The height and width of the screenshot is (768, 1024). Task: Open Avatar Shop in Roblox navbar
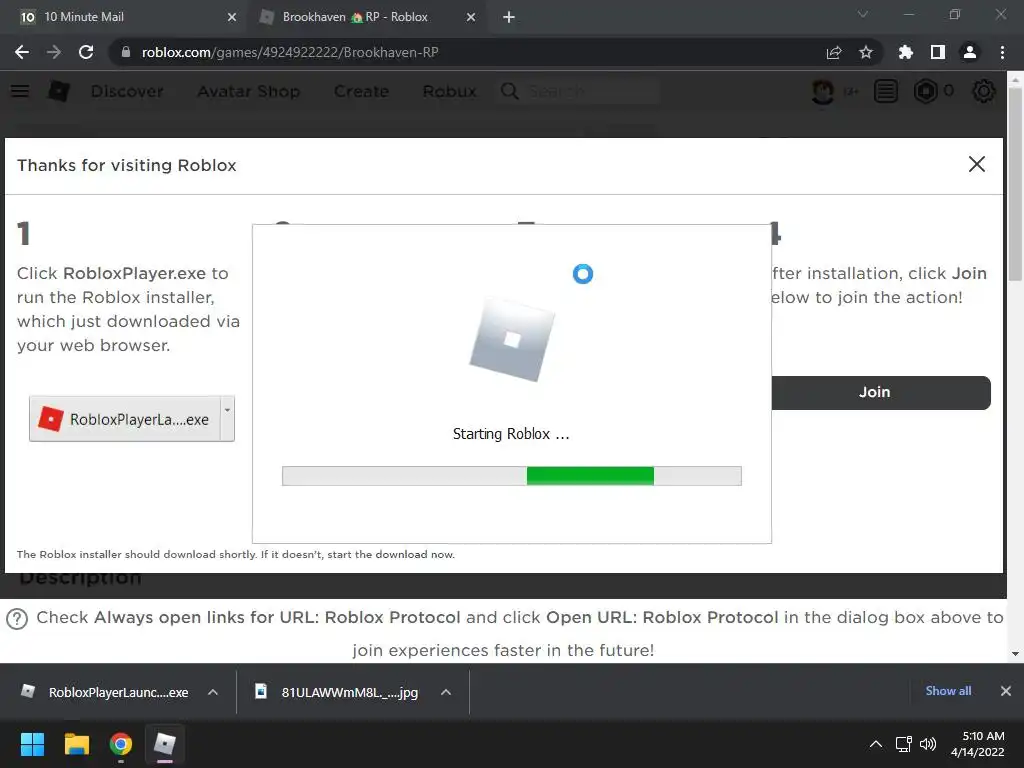(x=248, y=91)
